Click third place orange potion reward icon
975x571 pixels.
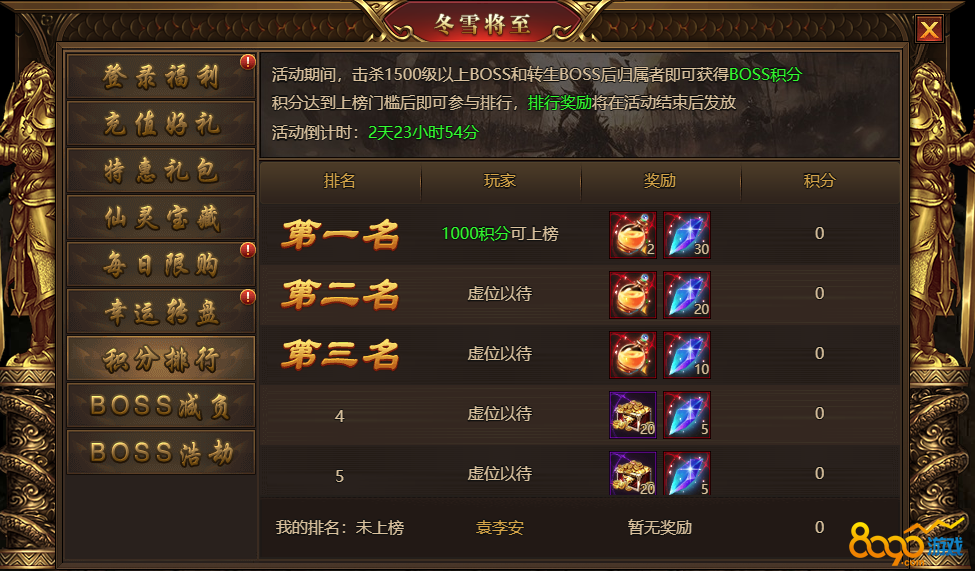point(632,355)
